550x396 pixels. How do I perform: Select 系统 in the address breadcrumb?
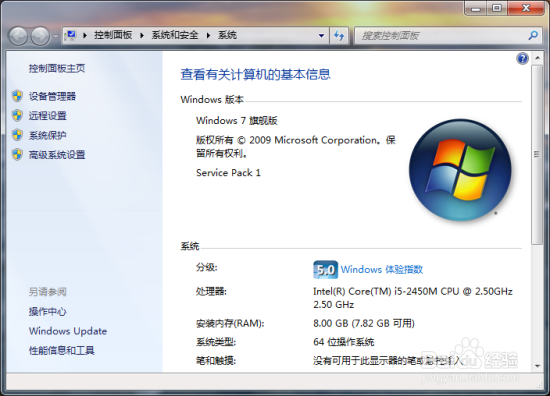point(227,35)
